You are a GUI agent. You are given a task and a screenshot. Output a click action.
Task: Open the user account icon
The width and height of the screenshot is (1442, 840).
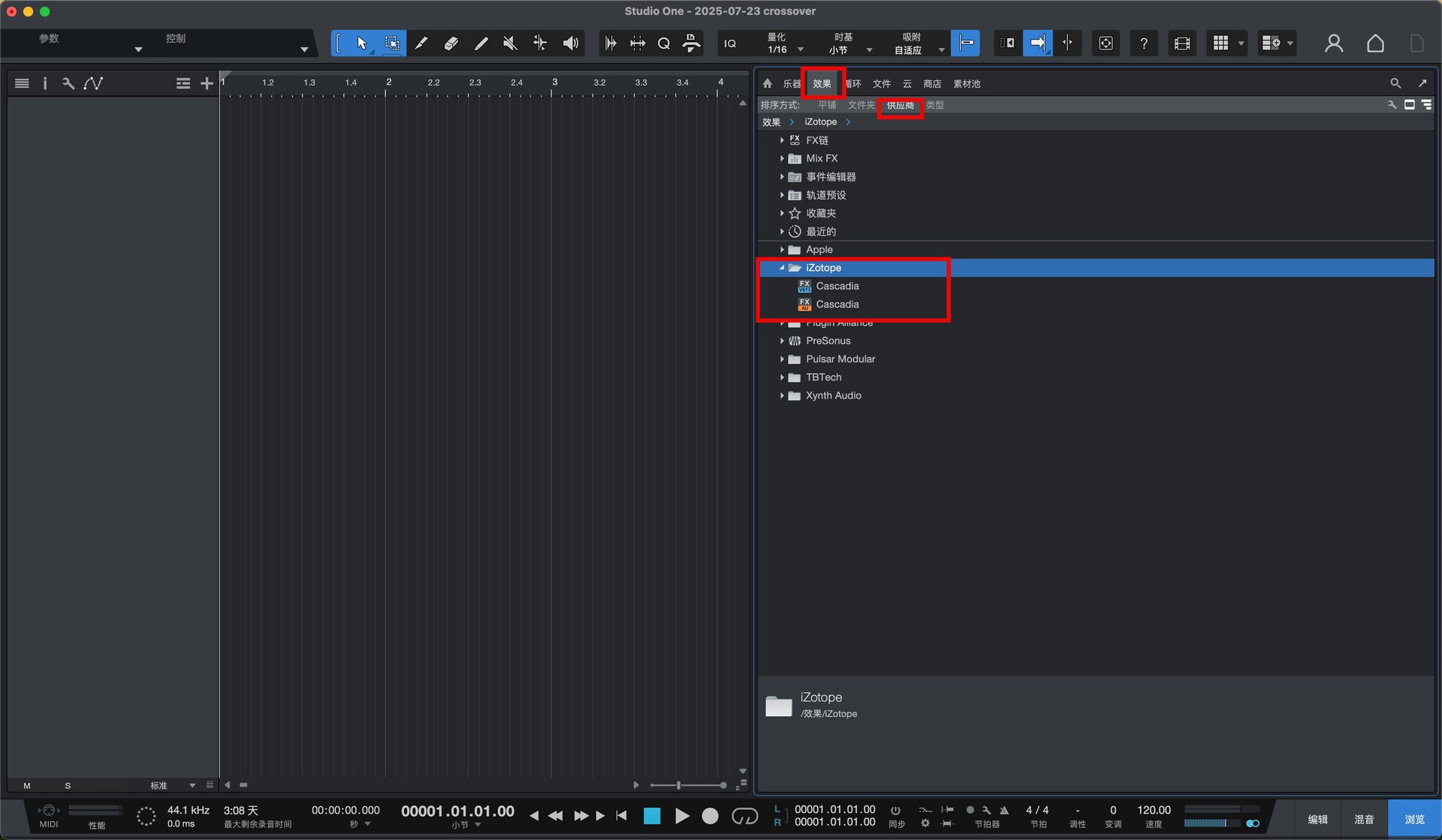click(1334, 44)
